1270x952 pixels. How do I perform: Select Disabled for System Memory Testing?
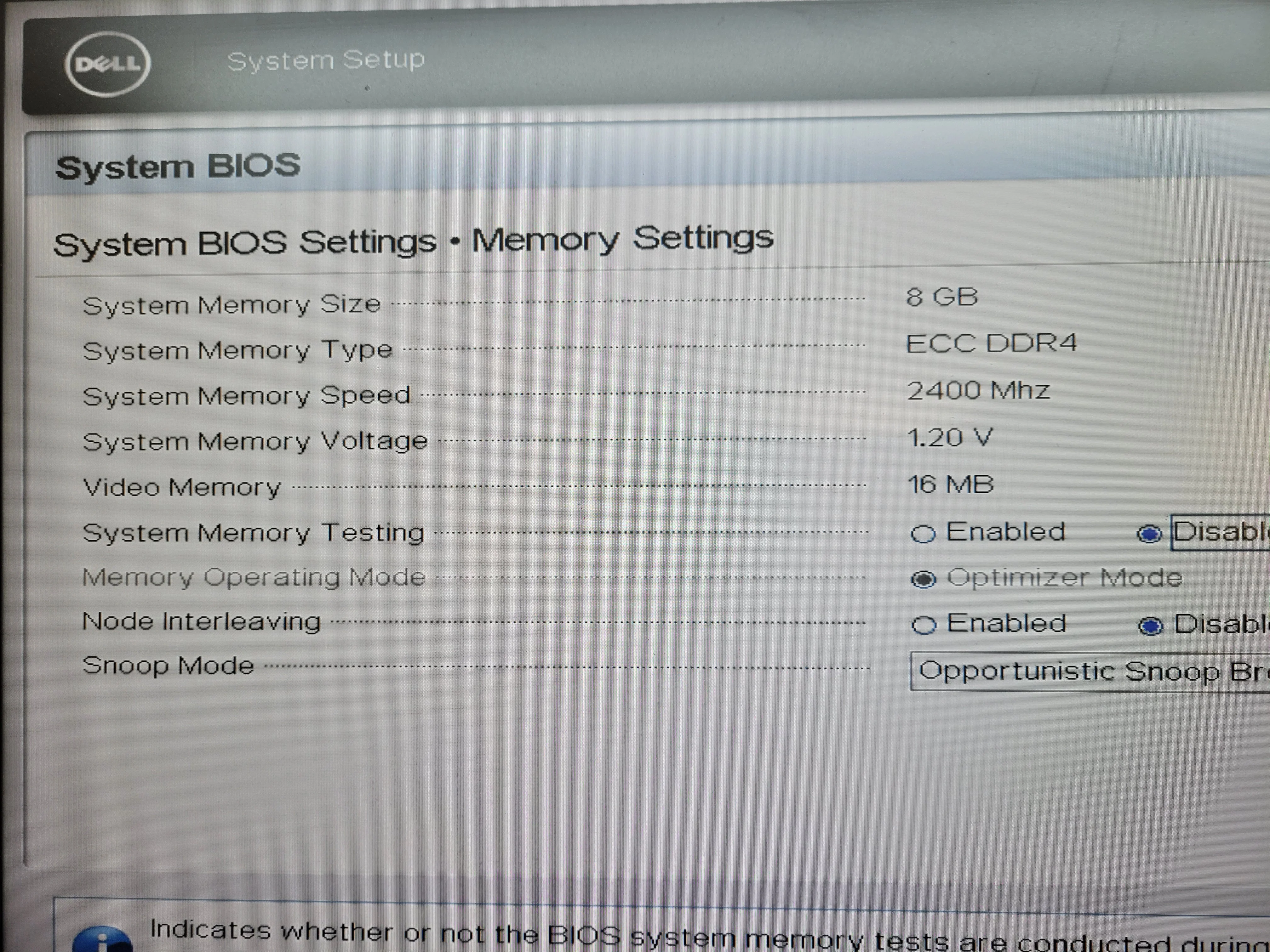1149,534
